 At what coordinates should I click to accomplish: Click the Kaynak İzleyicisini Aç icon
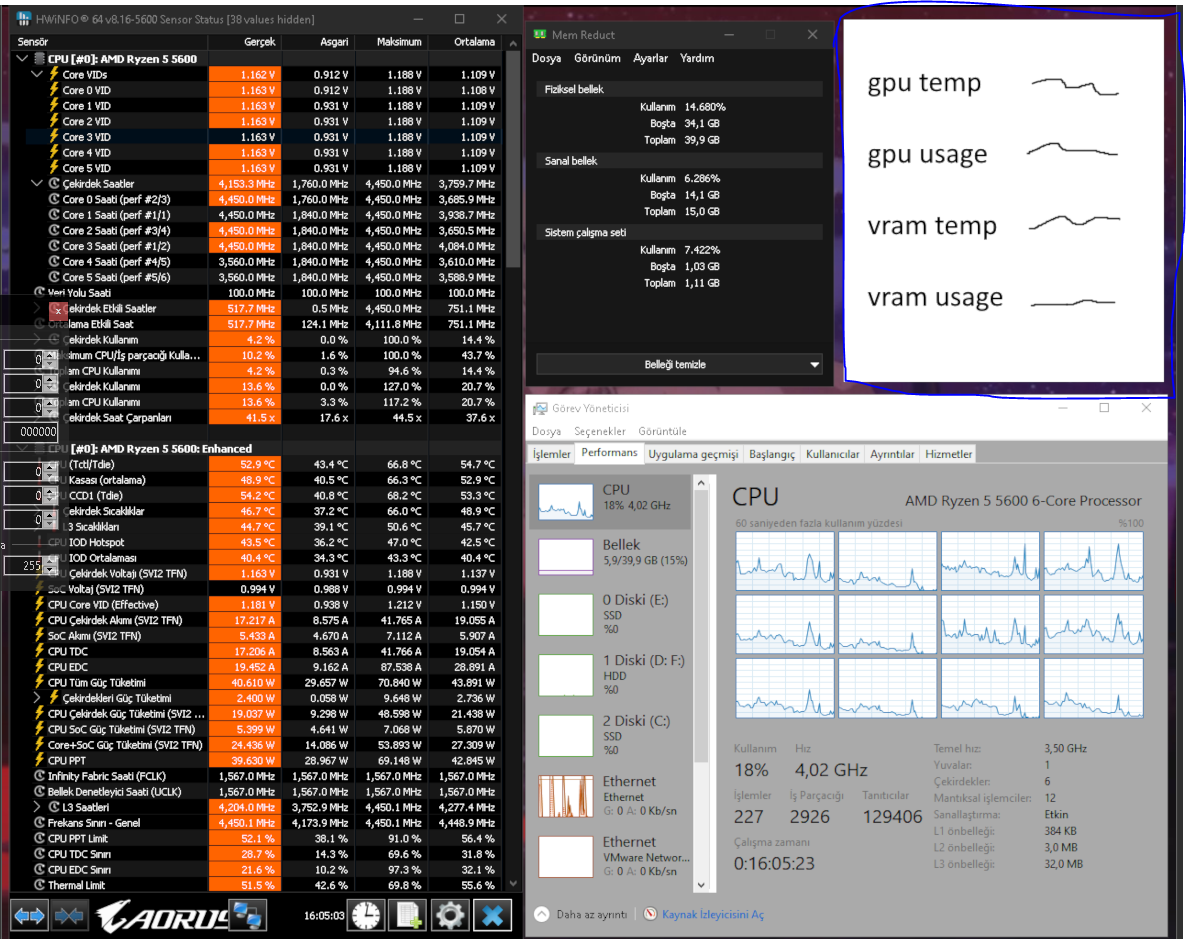(650, 914)
